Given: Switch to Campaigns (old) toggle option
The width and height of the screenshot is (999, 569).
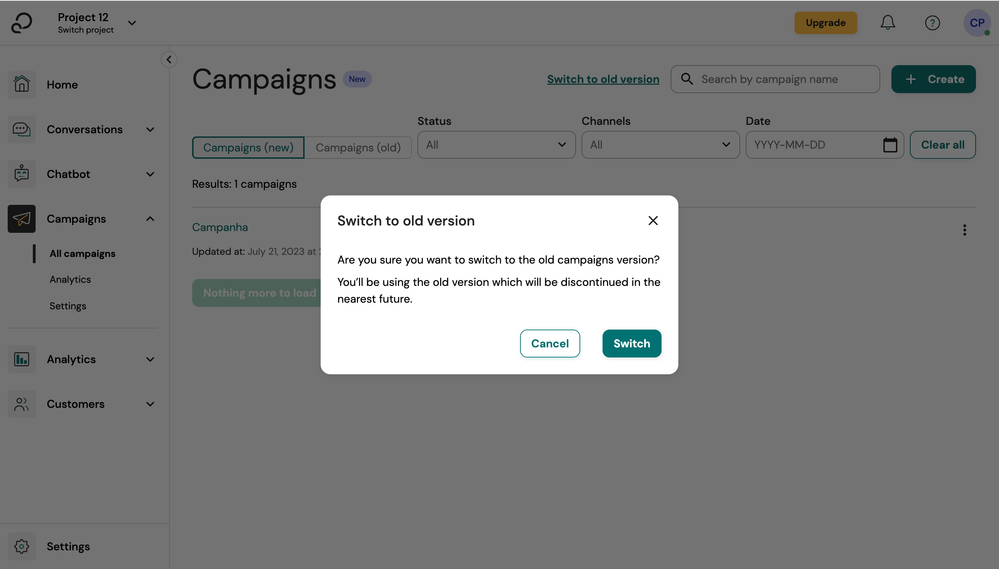Looking at the screenshot, I should coord(358,147).
